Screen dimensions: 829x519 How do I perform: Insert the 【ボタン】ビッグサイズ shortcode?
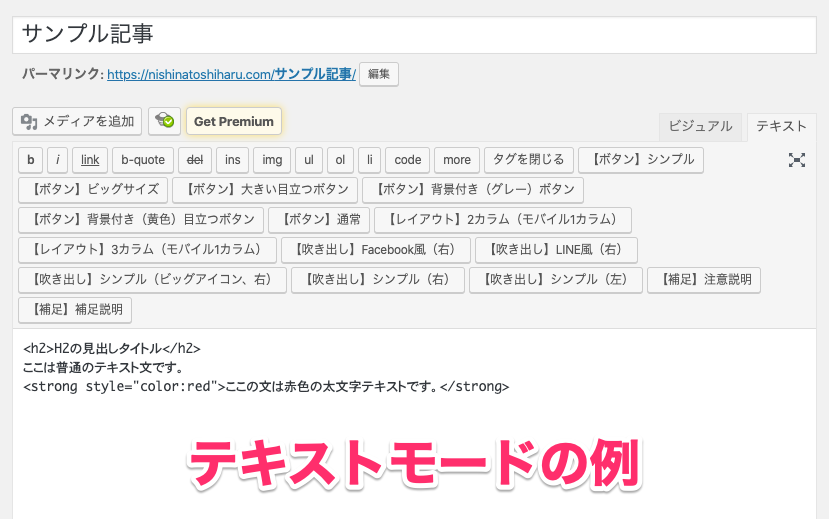[92, 190]
